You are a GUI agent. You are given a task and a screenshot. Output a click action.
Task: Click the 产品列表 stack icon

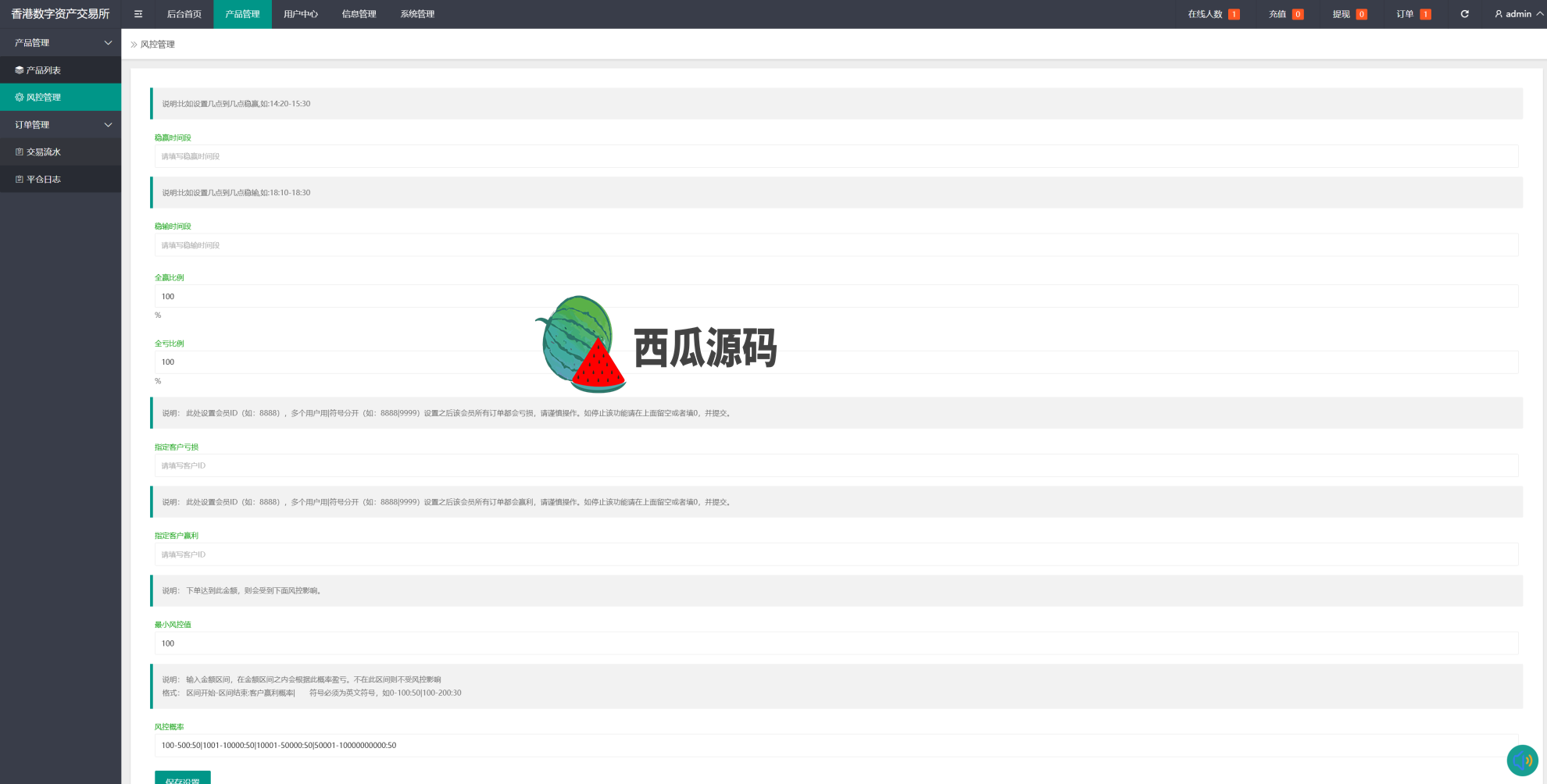(x=20, y=70)
